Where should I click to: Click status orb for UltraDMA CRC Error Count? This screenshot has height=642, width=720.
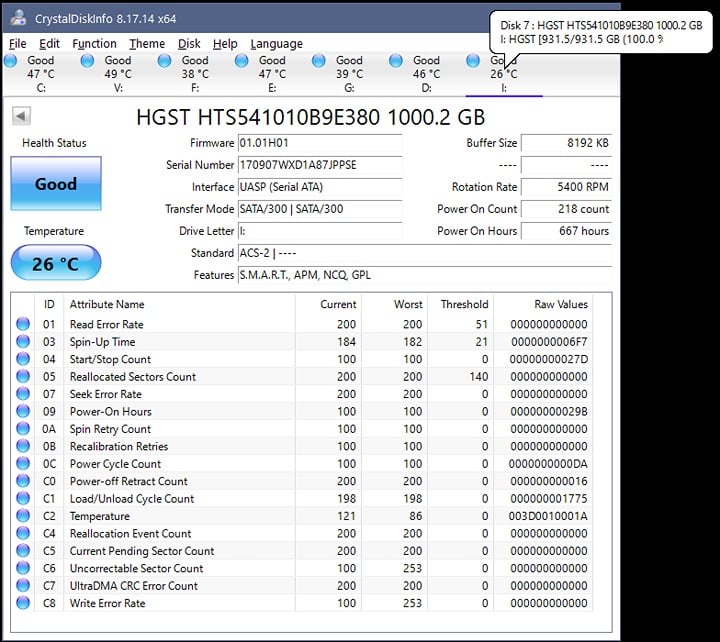tap(23, 586)
